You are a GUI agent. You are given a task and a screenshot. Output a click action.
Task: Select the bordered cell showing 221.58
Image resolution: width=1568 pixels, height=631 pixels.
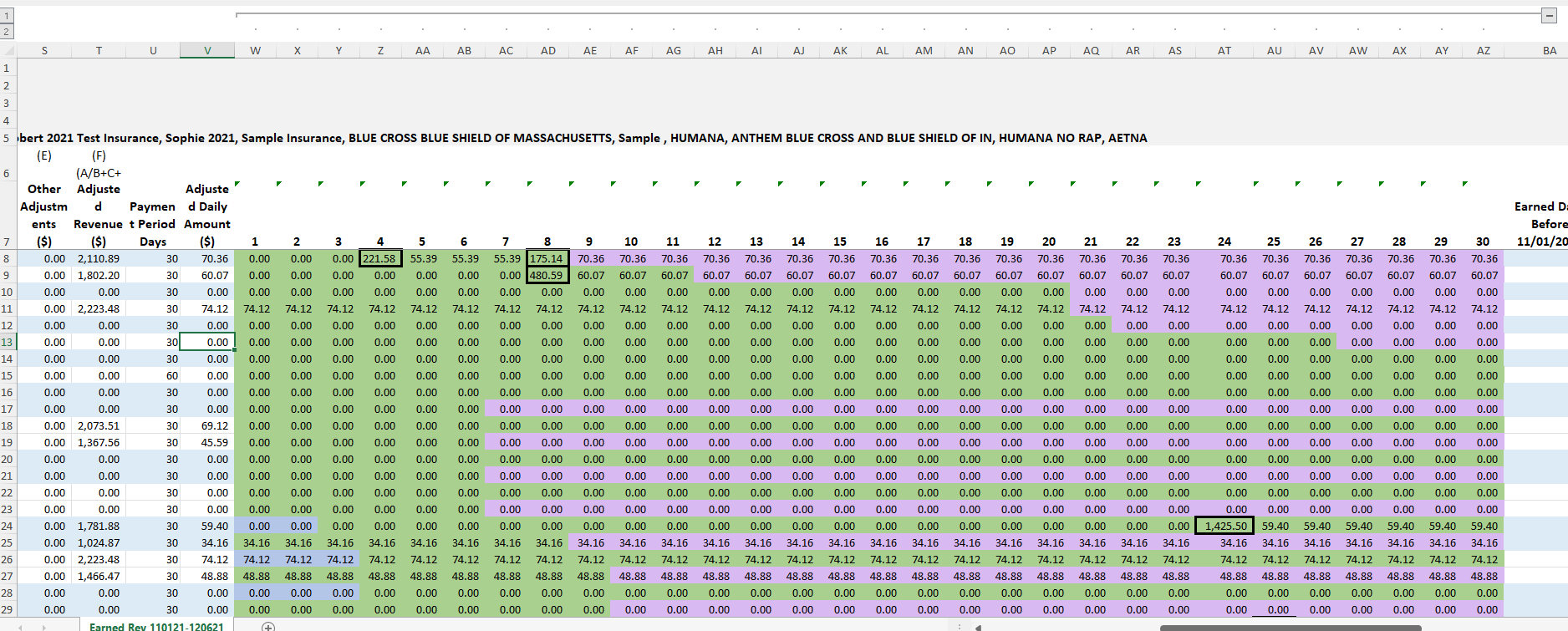380,258
